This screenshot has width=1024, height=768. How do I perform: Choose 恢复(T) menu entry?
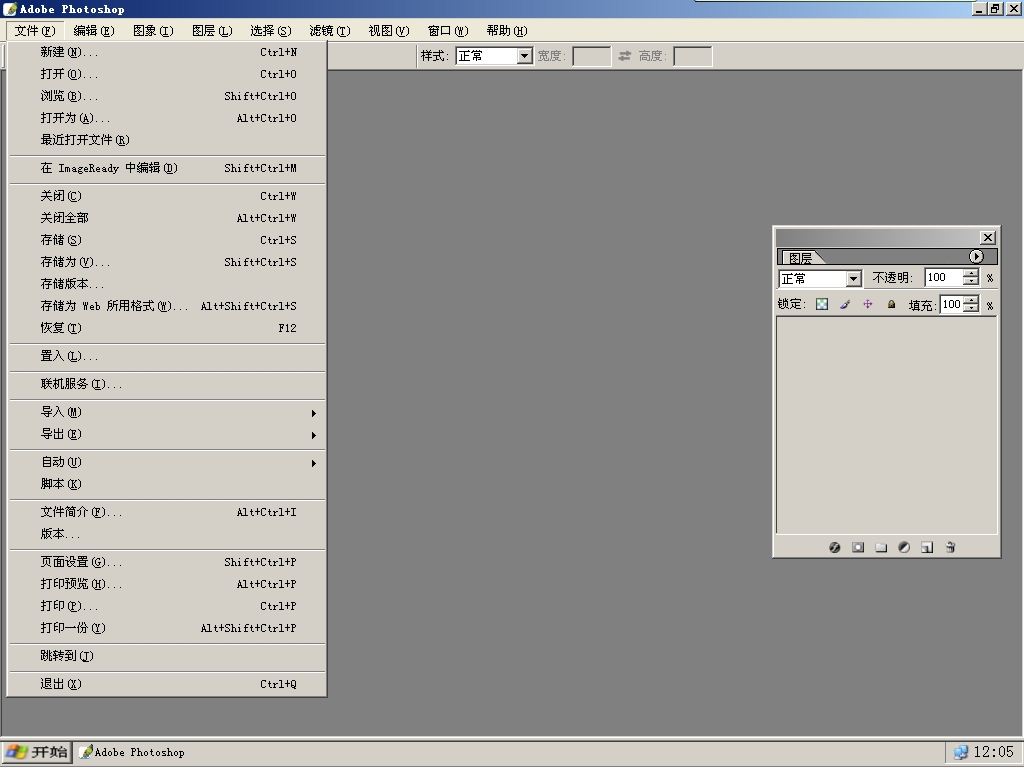[167, 328]
